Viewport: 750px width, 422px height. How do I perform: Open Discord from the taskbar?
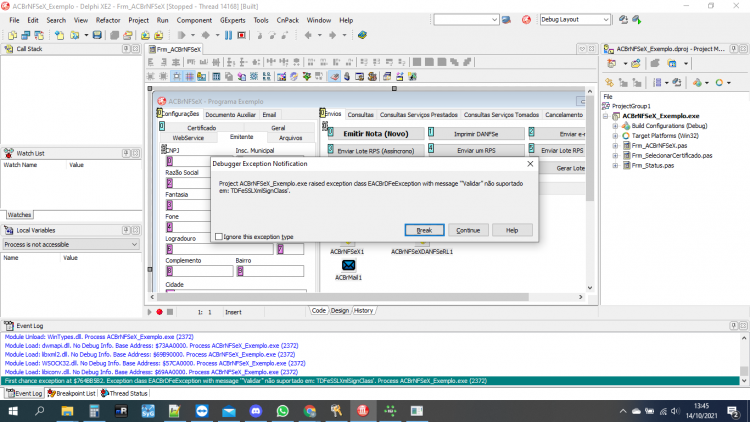[255, 411]
